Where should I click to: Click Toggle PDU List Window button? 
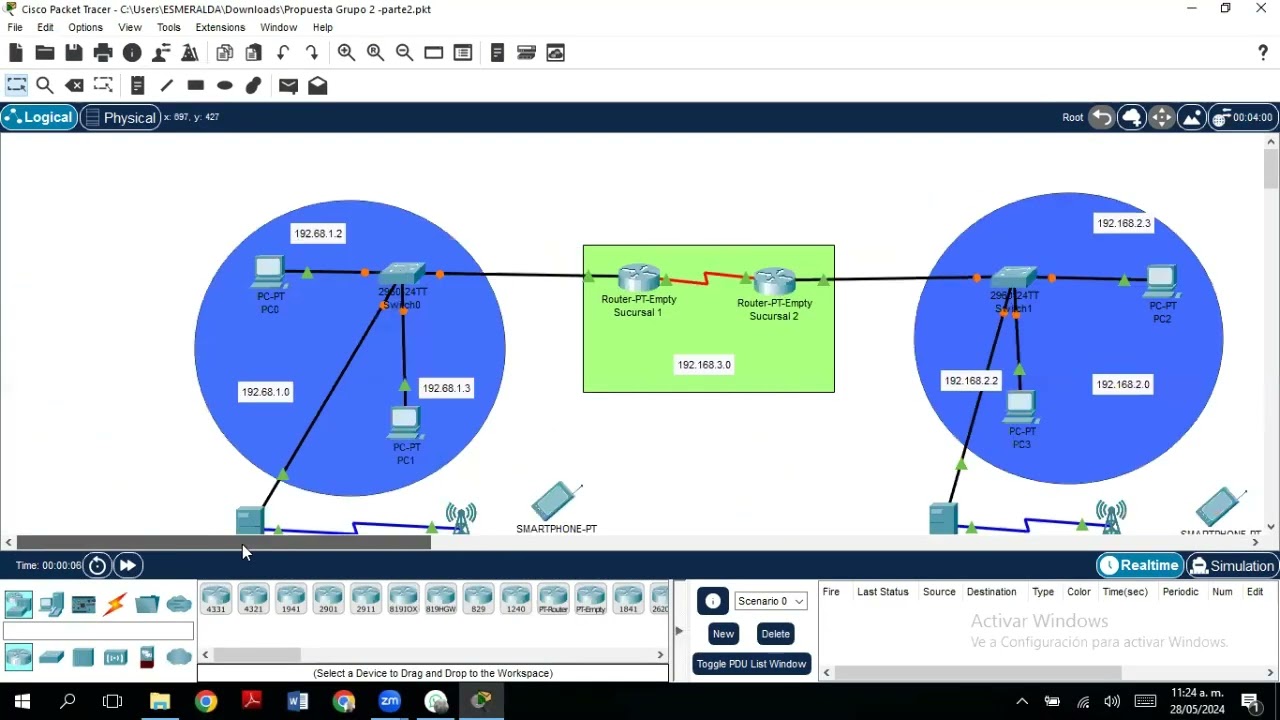click(751, 664)
